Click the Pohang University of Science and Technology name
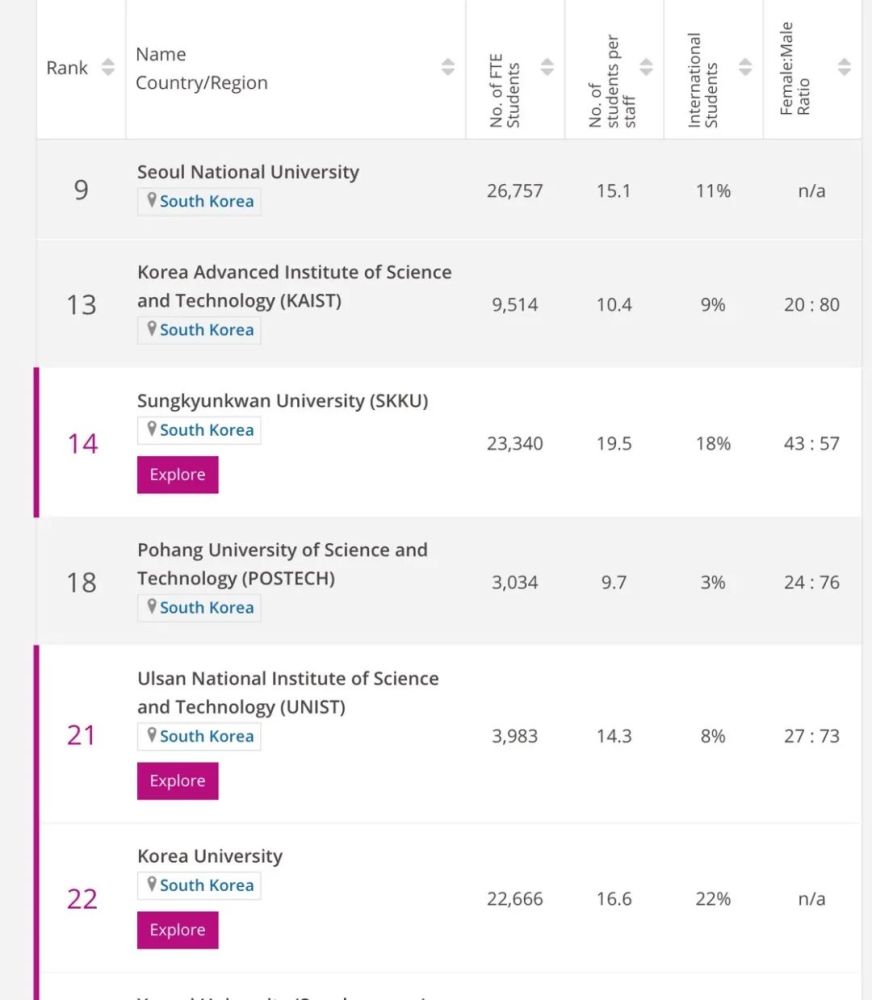Image resolution: width=872 pixels, height=1000 pixels. coord(283,563)
